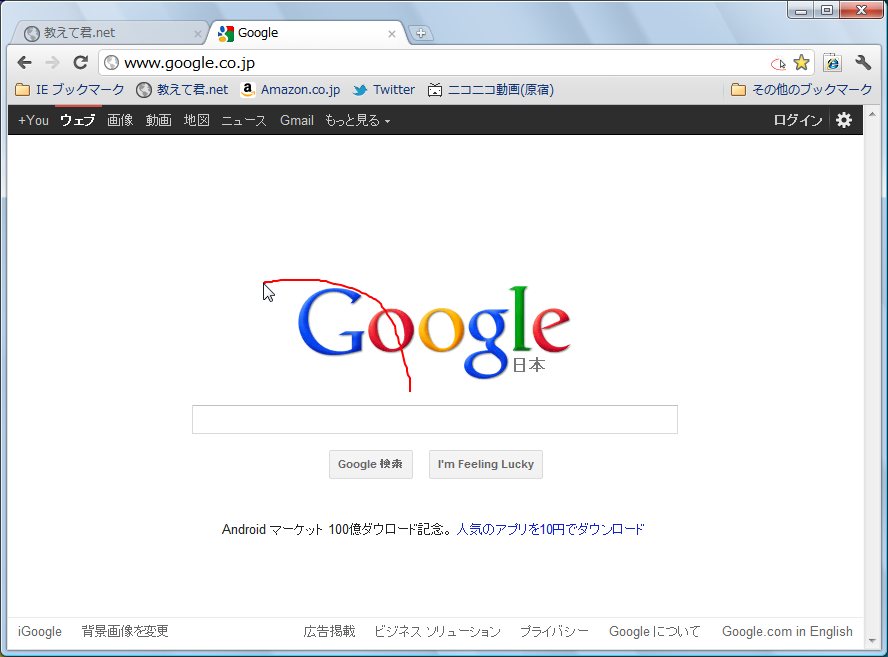
Task: Close the Google tab
Action: 391,34
